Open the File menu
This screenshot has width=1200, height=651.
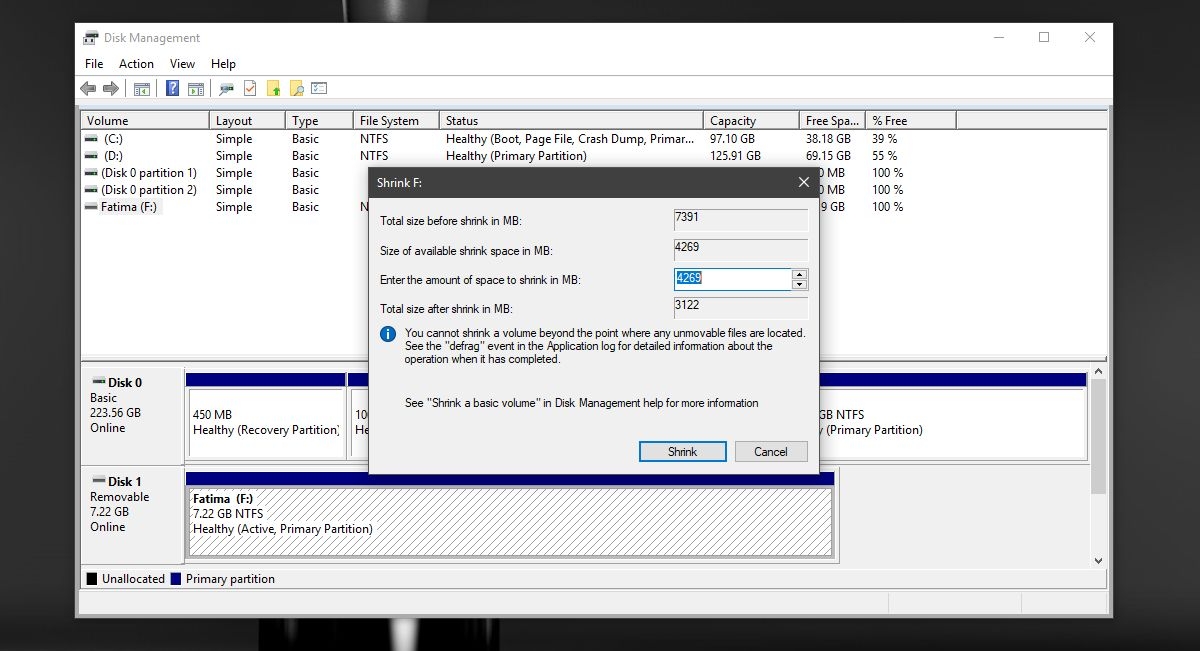click(94, 64)
